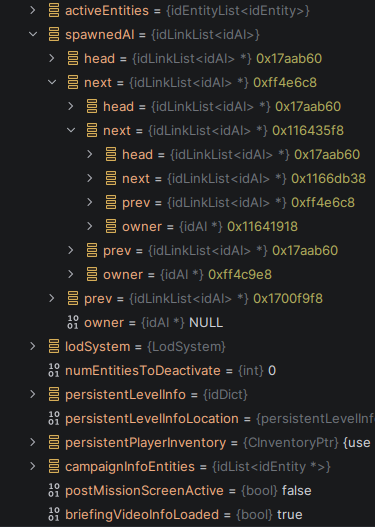Screen dimensions: 375x527
Task: Click the struct icon of prev 0xff4e6c8
Action: [x=111, y=202]
